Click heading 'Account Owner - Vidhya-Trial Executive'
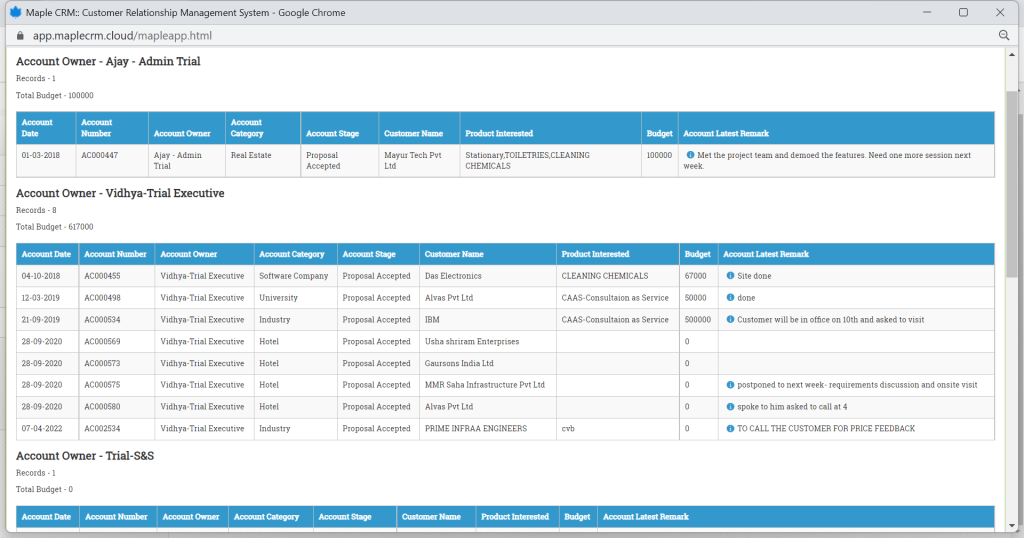This screenshot has width=1024, height=538. [120, 193]
